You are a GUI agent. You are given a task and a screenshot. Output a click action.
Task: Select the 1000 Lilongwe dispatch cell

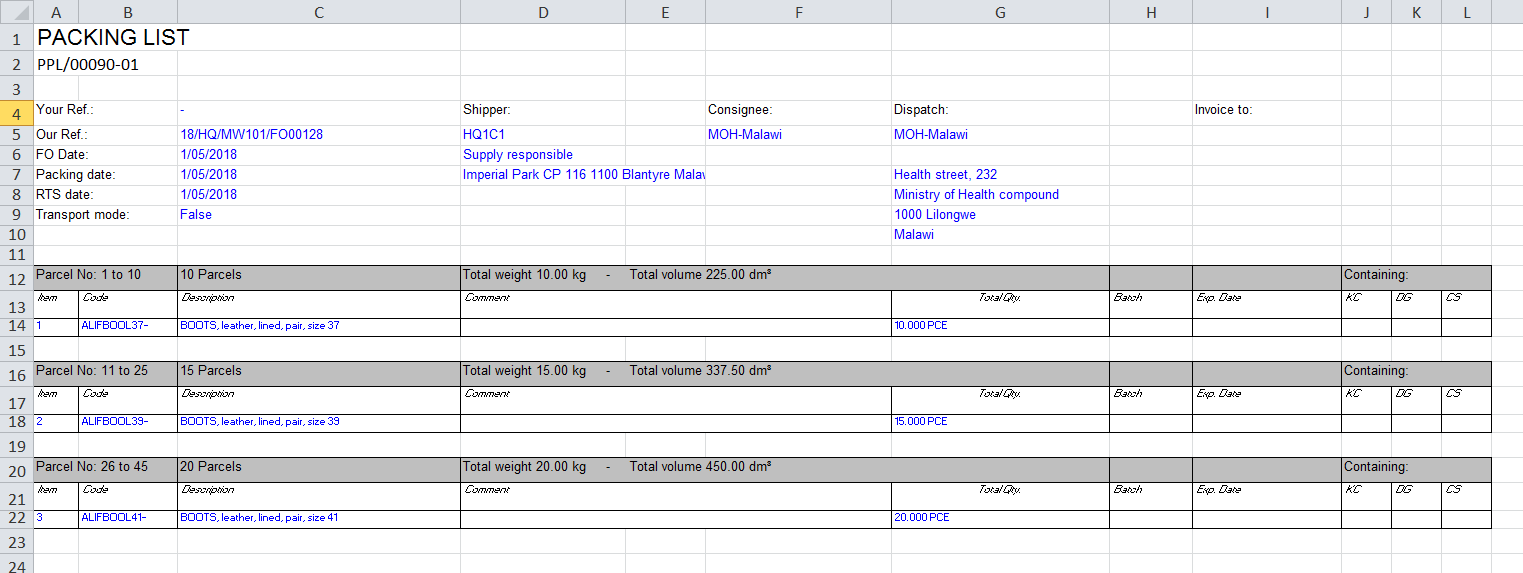(x=935, y=214)
